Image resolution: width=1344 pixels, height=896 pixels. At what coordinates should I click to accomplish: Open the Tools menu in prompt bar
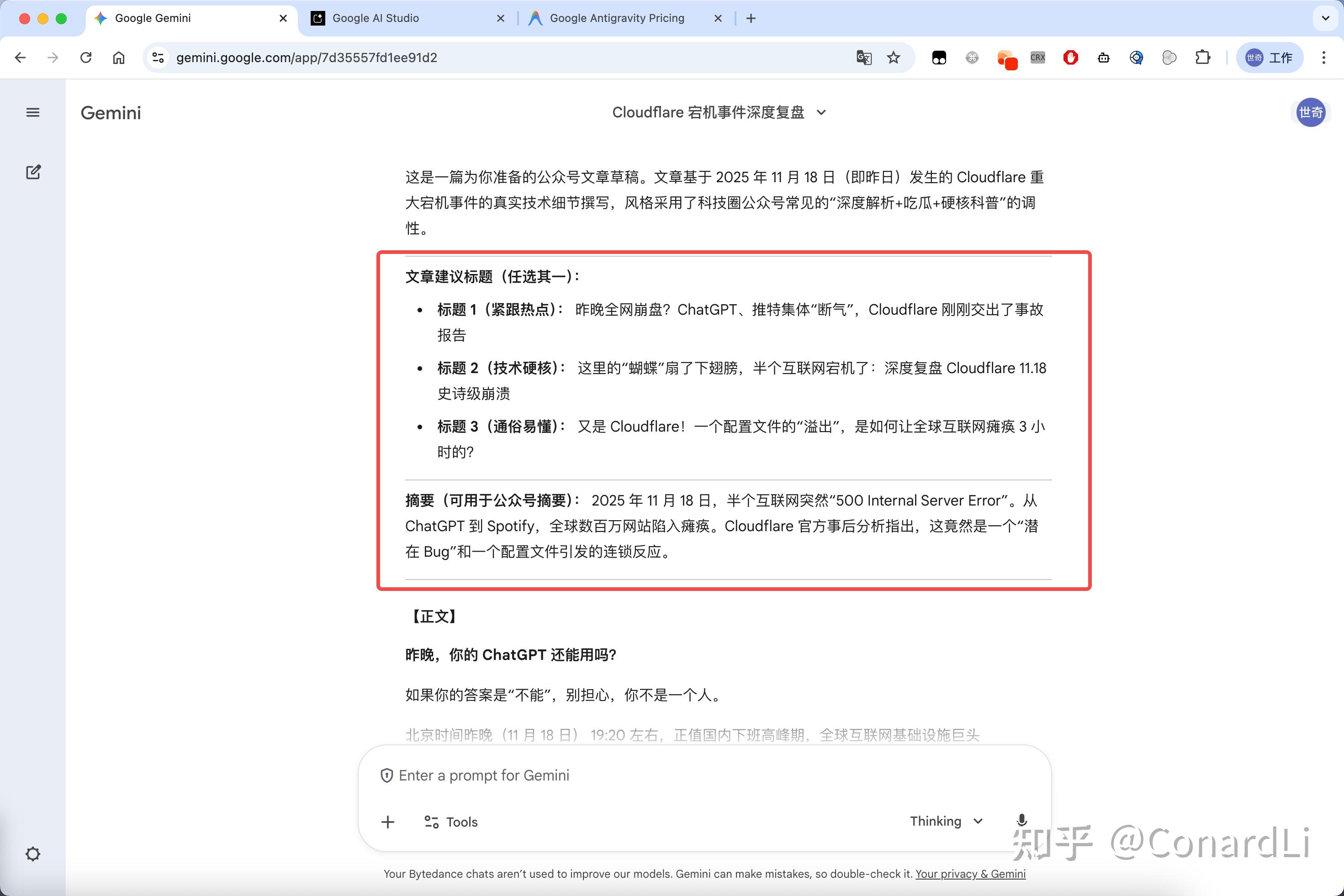(x=450, y=822)
